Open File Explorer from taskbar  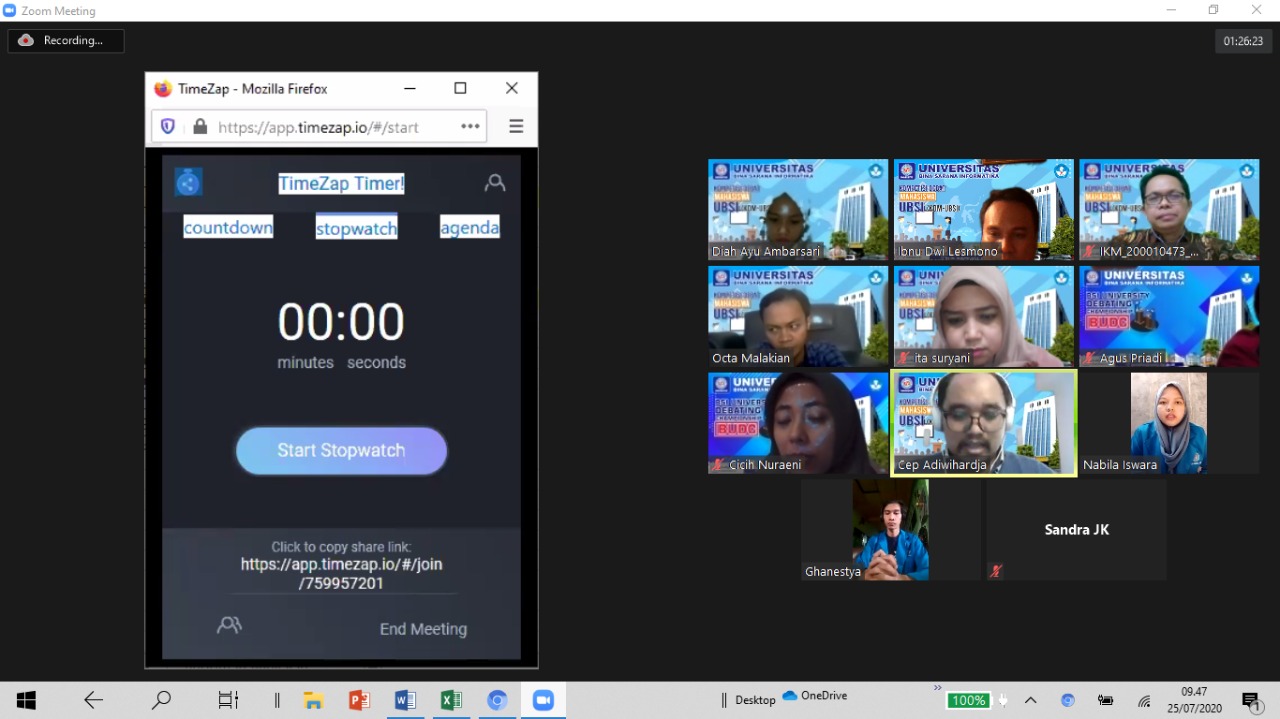(313, 701)
